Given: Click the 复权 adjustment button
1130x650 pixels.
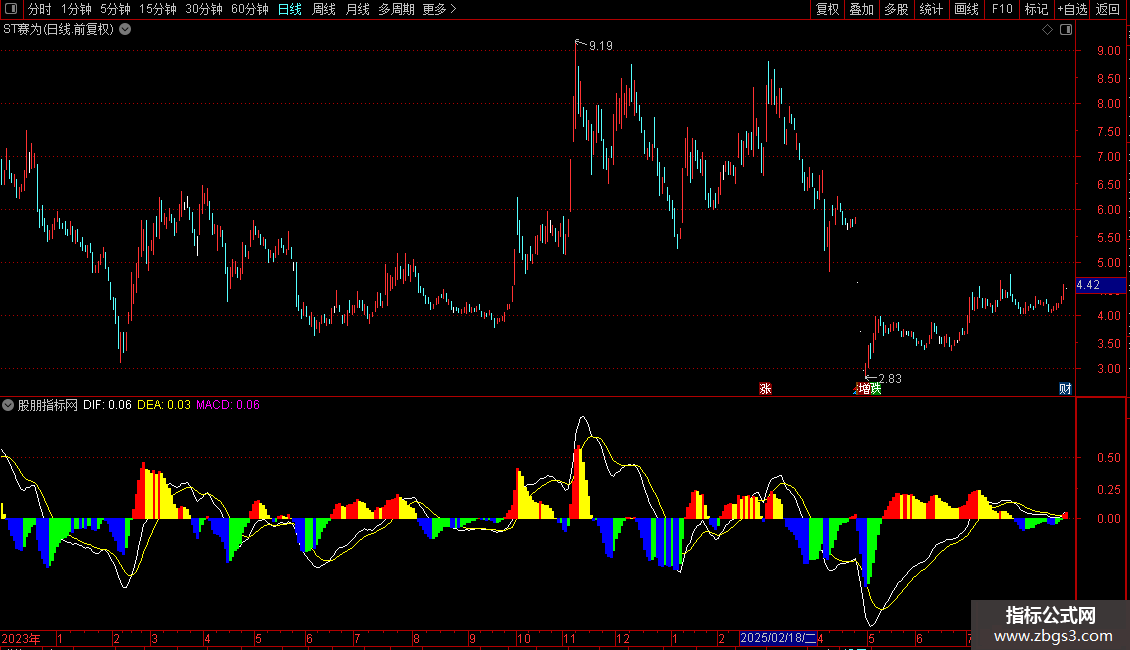Looking at the screenshot, I should click(827, 9).
